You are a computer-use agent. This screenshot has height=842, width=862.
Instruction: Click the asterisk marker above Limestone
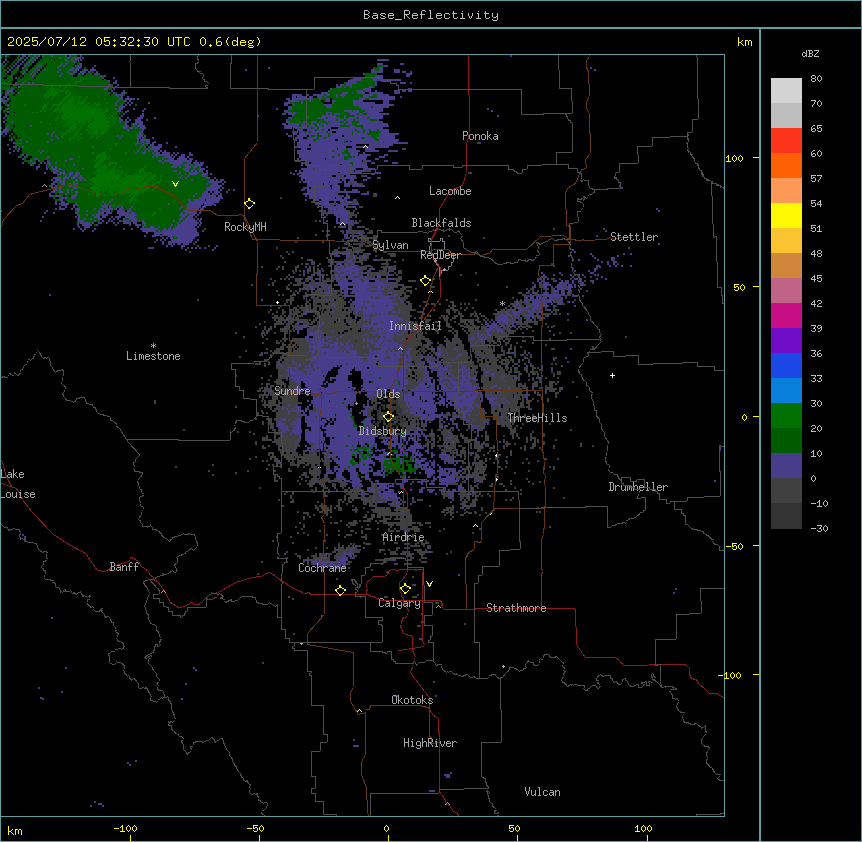(x=153, y=345)
